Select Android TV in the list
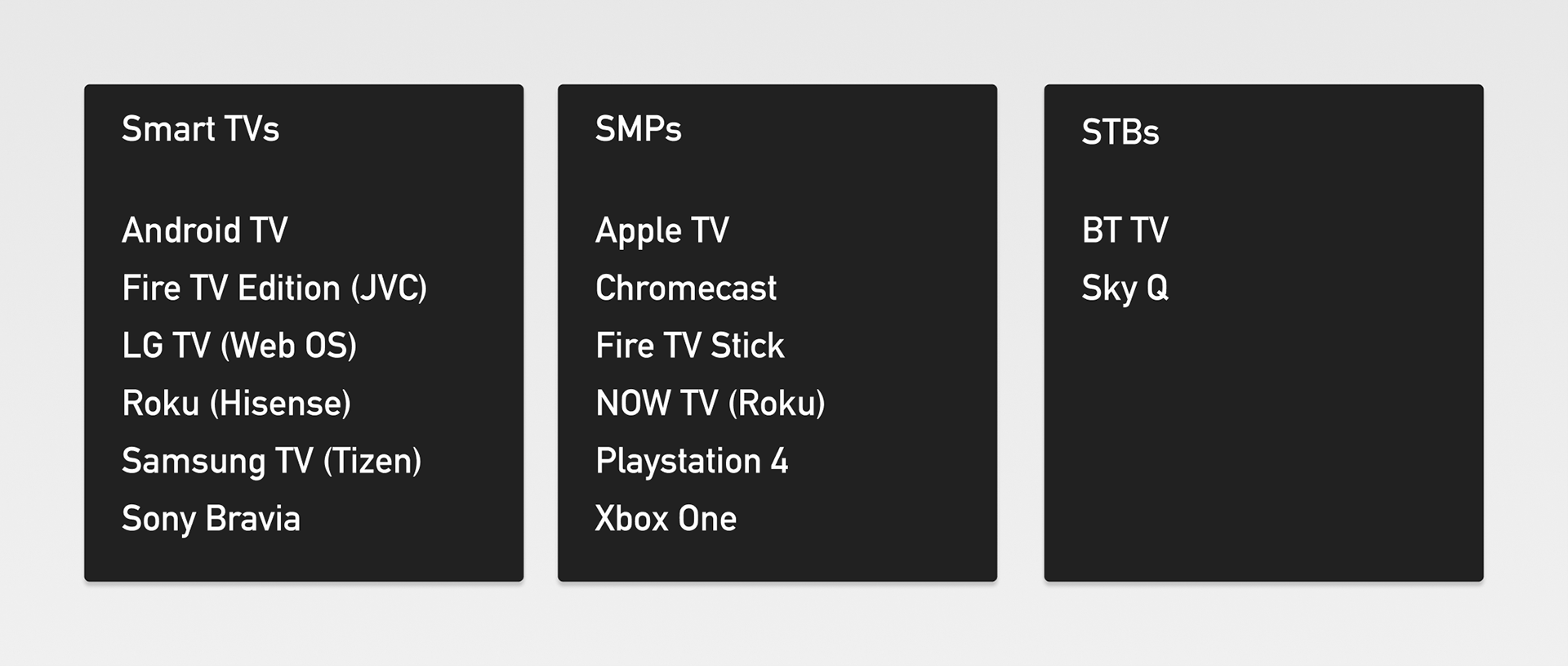This screenshot has height=666, width=1568. click(x=204, y=230)
